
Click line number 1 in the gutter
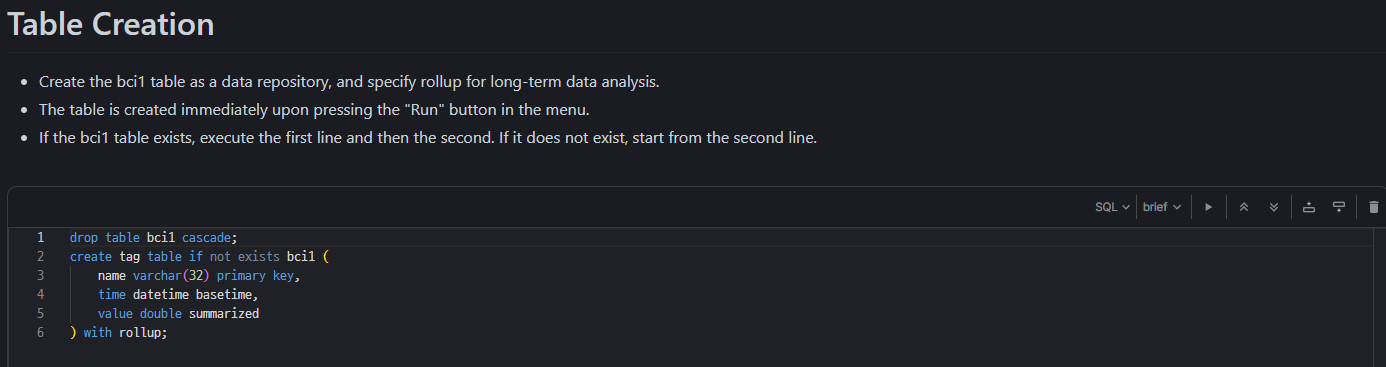40,237
